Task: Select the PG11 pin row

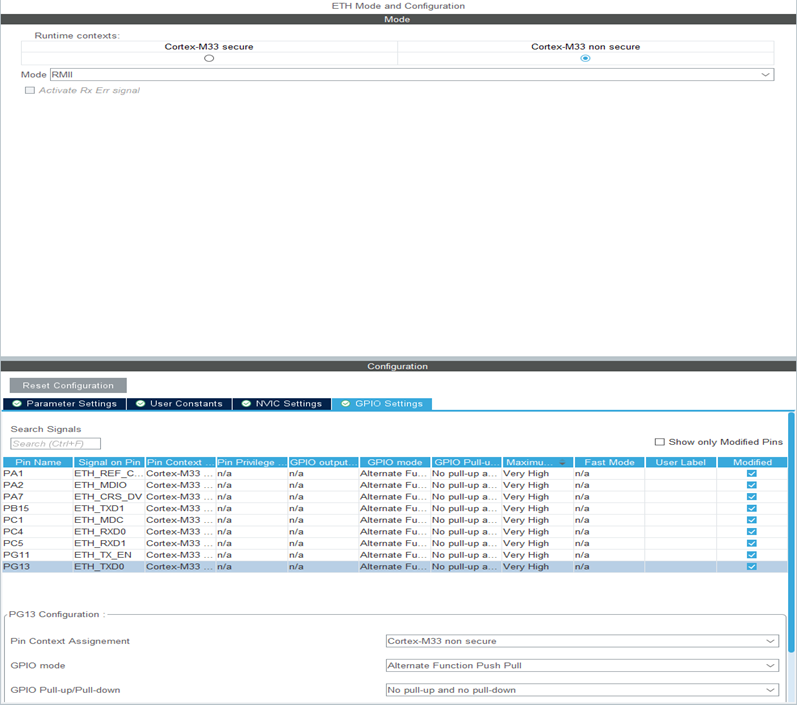Action: [x=395, y=555]
